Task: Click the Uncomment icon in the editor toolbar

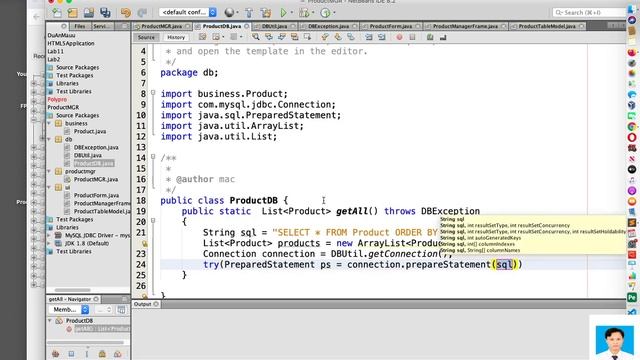Action: (x=443, y=37)
